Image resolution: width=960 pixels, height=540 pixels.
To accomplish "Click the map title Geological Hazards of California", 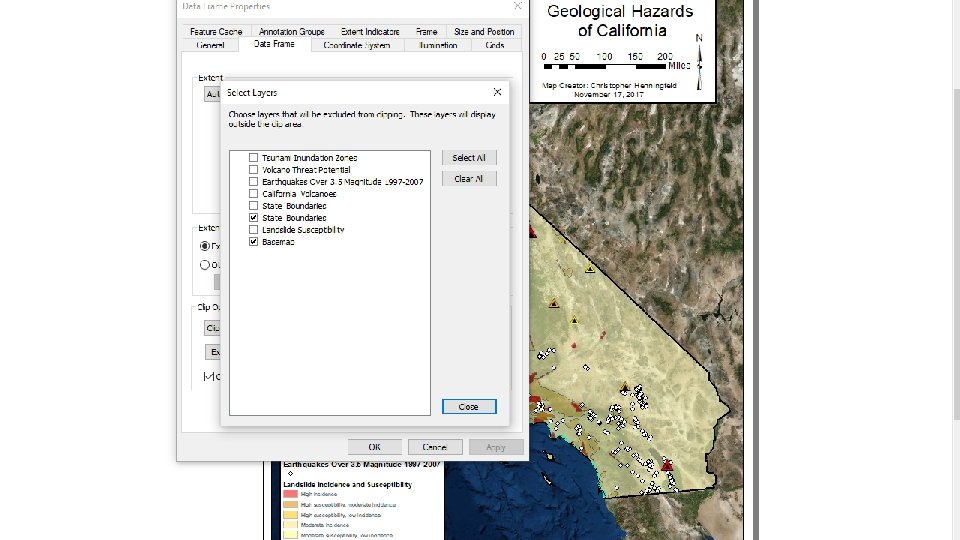I will pos(621,21).
